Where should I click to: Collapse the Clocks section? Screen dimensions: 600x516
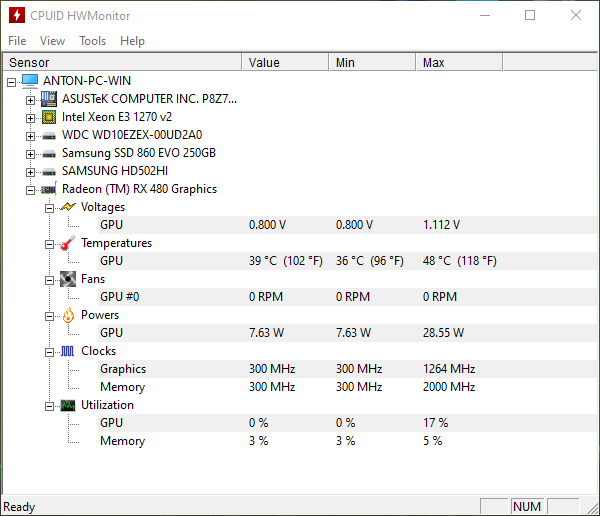(49, 352)
